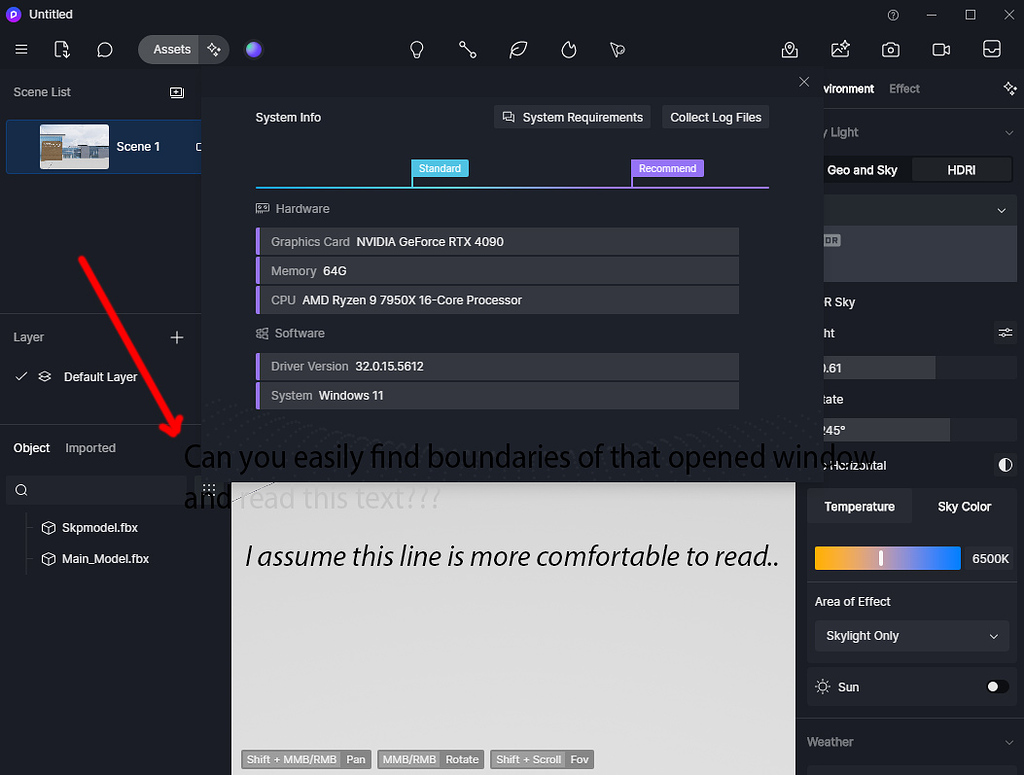Select the flame particle effects tool

tap(567, 49)
